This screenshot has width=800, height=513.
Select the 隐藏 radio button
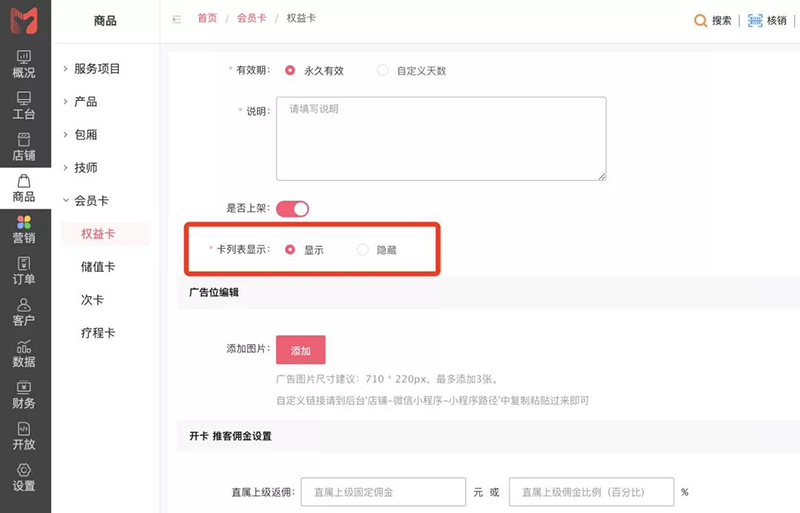point(362,250)
